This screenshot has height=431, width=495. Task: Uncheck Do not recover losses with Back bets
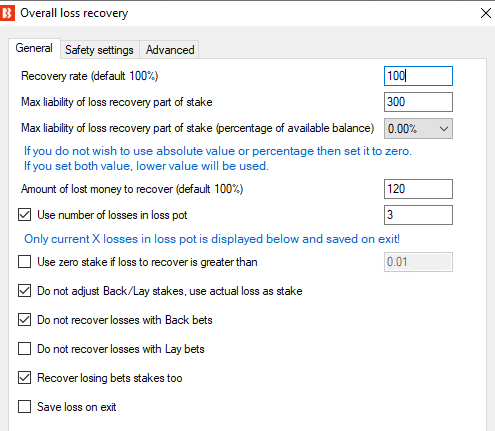click(x=25, y=320)
